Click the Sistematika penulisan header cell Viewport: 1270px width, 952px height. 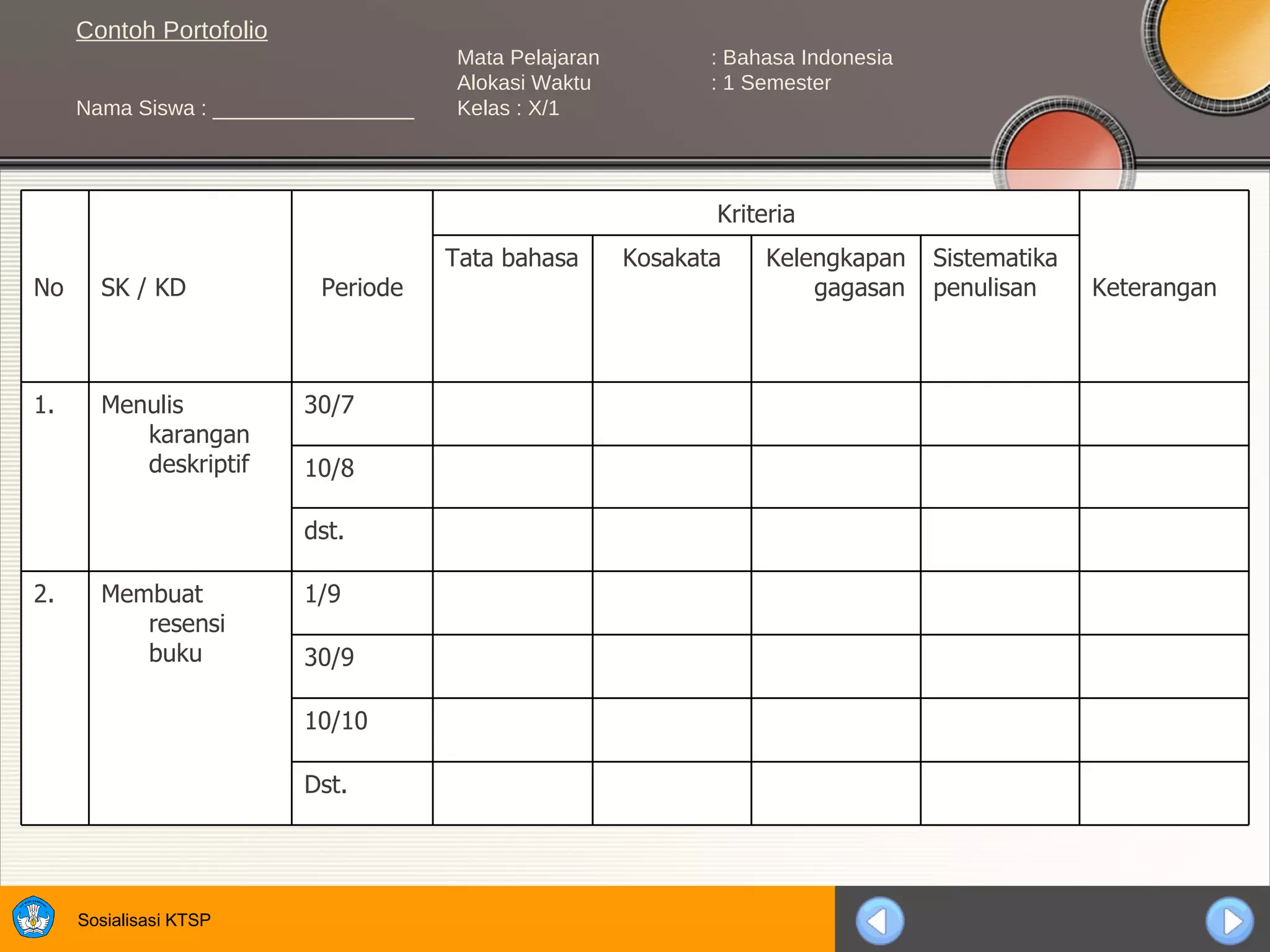click(x=995, y=273)
